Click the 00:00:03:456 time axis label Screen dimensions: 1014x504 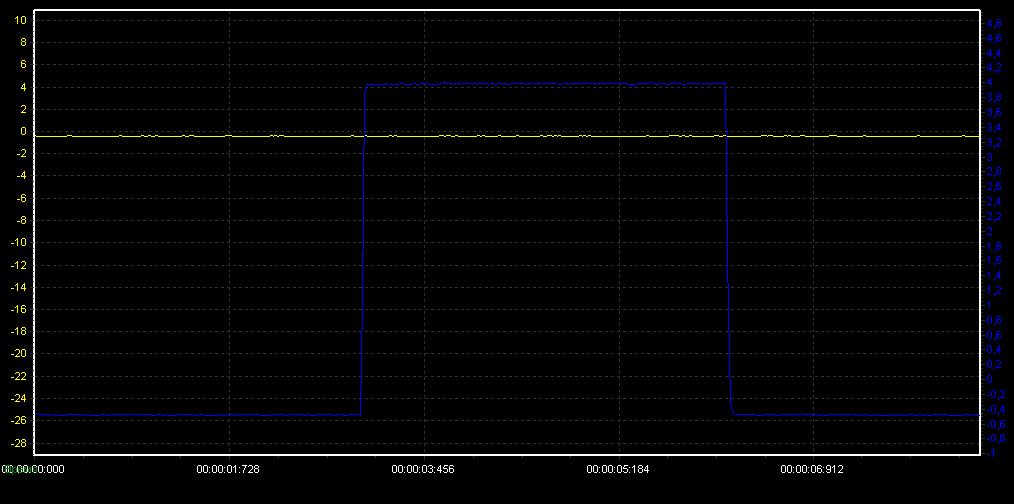coord(422,468)
